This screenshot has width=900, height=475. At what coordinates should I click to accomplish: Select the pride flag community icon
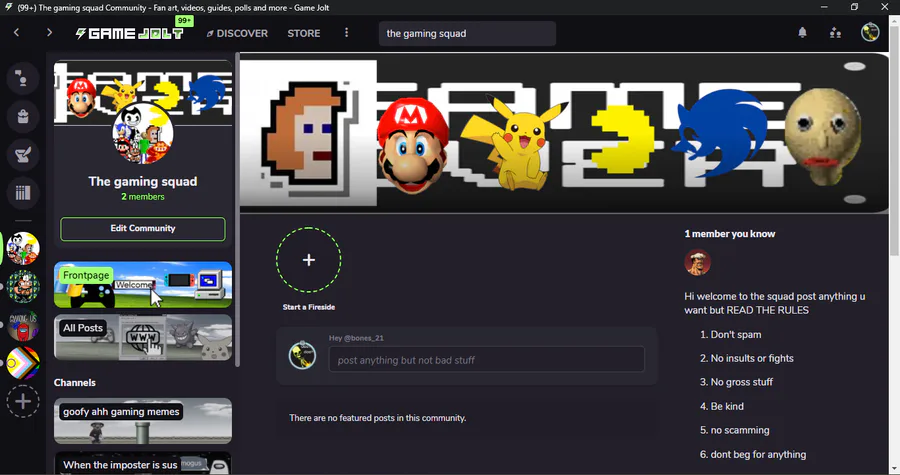tap(23, 363)
